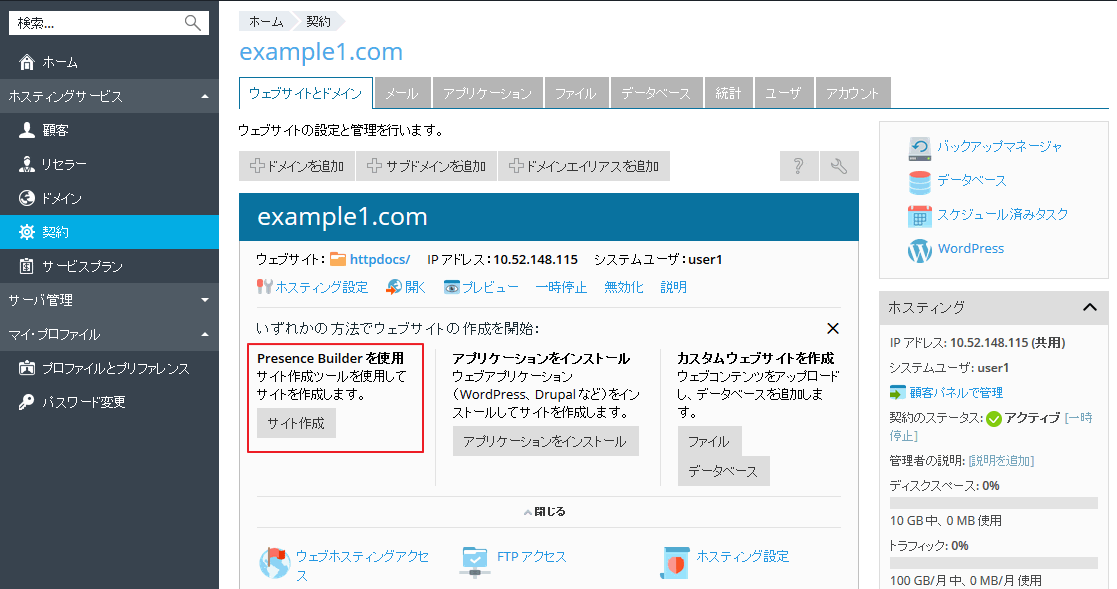Collapse the ホスティング panel chevron
1117x589 pixels.
[1090, 308]
